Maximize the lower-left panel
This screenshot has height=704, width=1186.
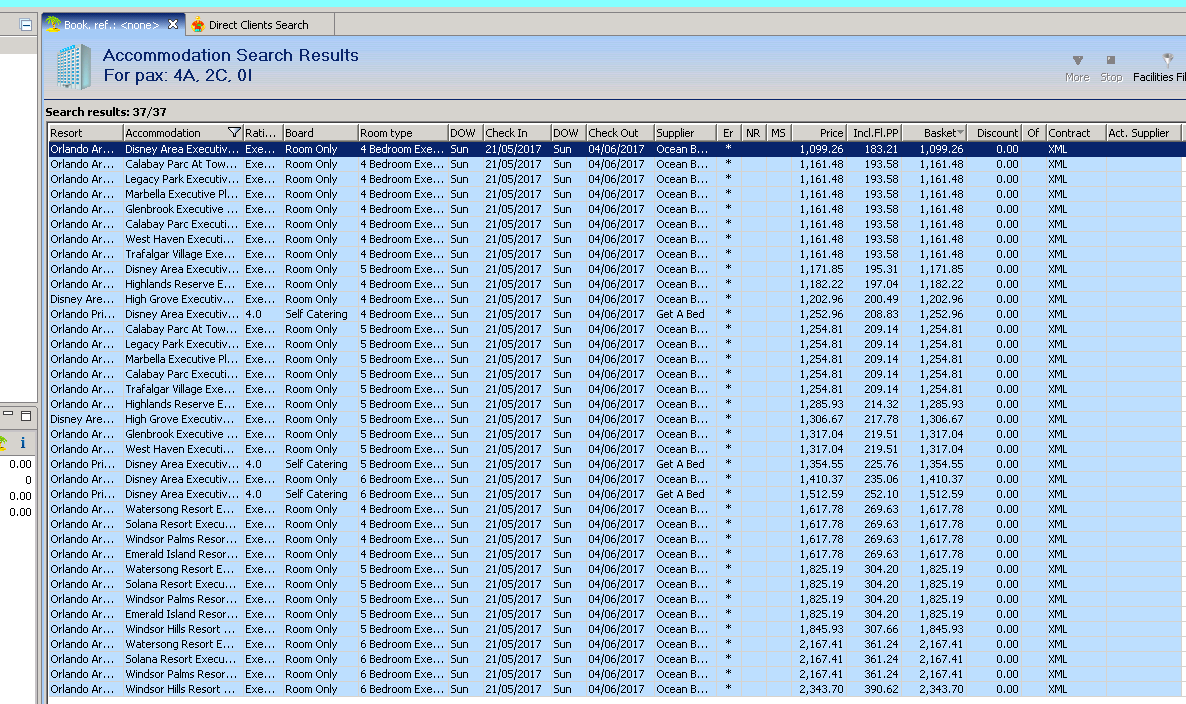tap(26, 416)
